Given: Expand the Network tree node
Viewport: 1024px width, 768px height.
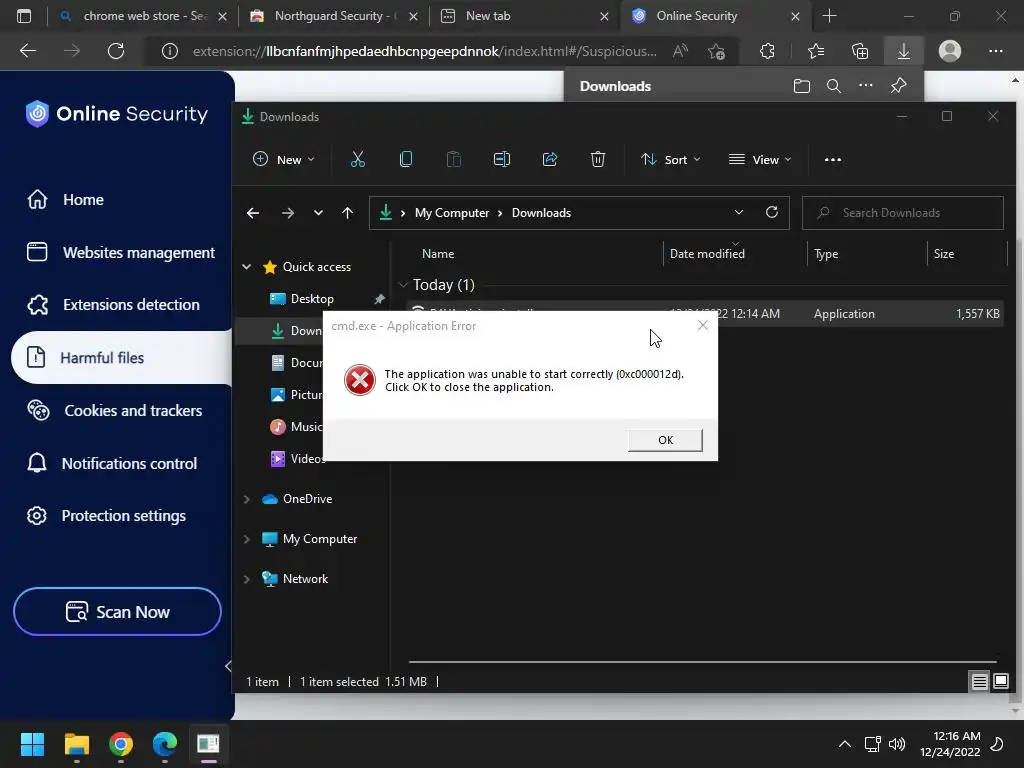Looking at the screenshot, I should (x=247, y=579).
